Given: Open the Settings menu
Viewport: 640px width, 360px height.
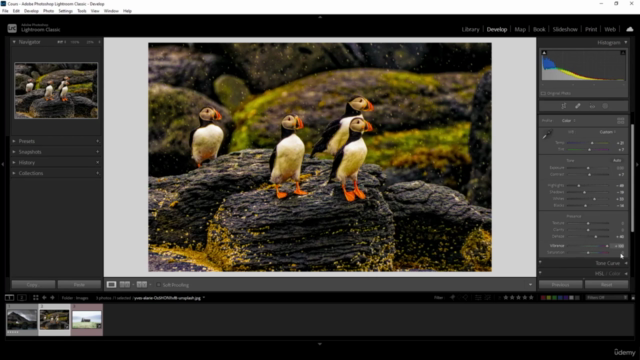Looking at the screenshot, I should coord(65,11).
